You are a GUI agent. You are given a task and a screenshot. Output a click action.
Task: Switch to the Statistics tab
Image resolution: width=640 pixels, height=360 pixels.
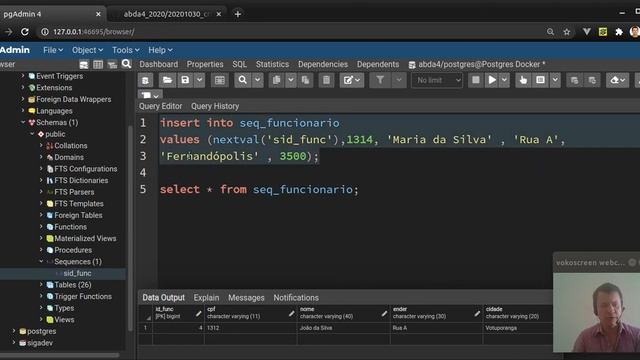coord(272,64)
